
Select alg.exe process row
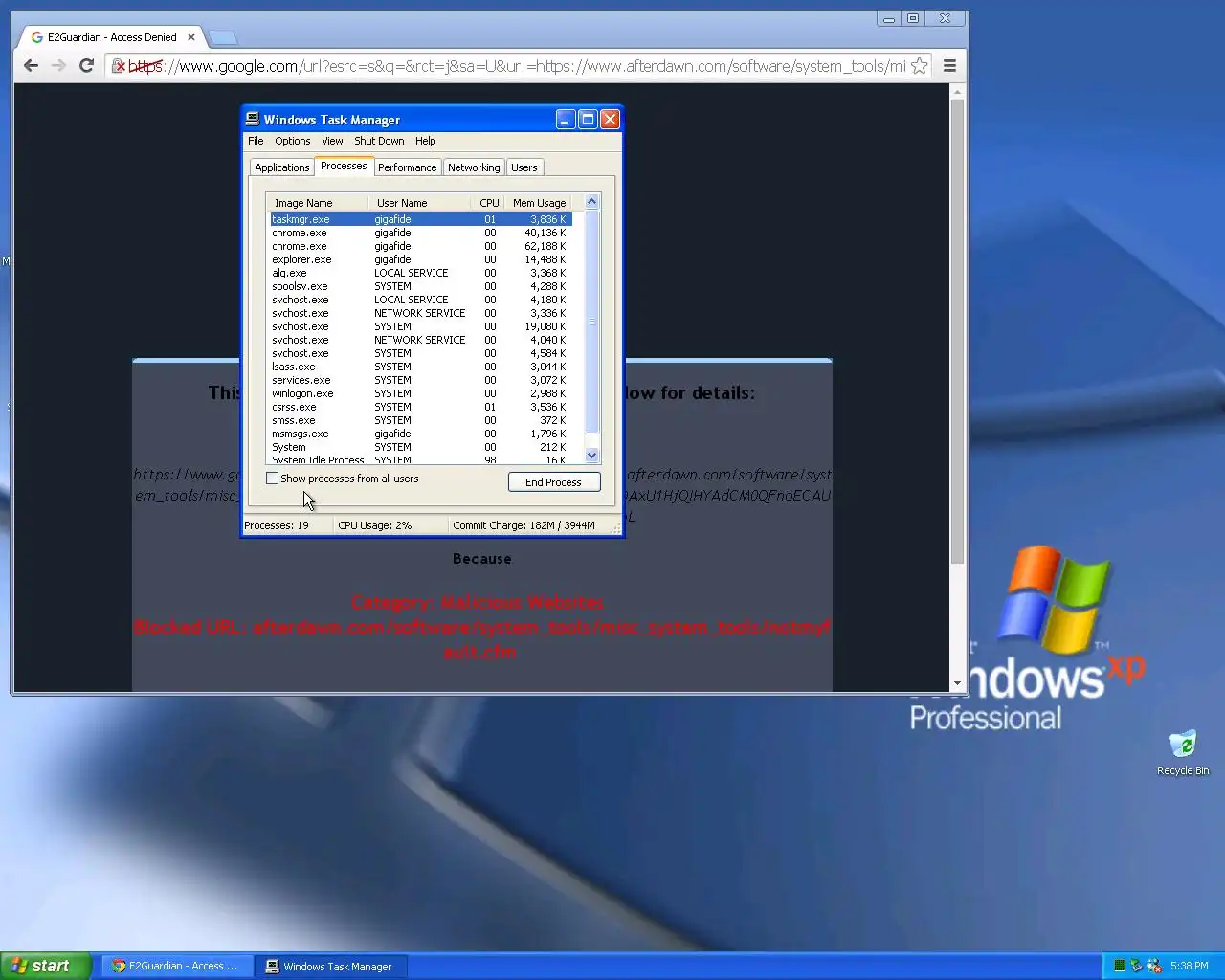click(421, 273)
